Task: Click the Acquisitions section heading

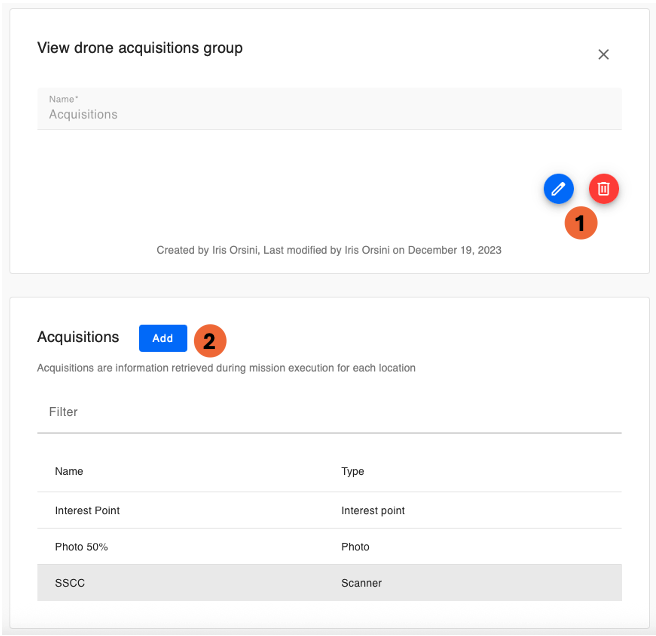Action: (x=78, y=337)
